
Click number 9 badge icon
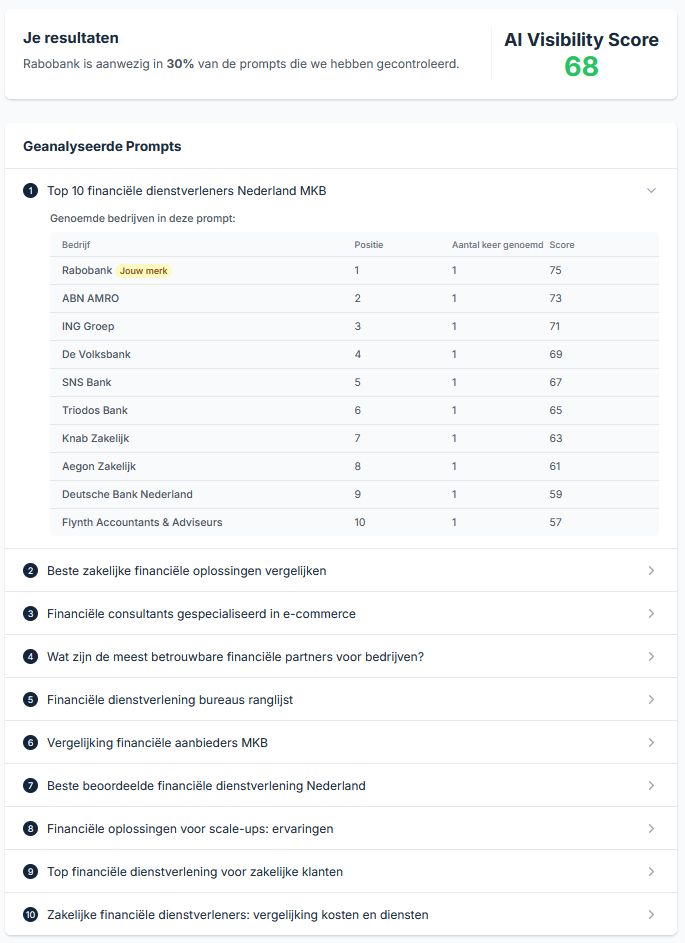[x=31, y=871]
